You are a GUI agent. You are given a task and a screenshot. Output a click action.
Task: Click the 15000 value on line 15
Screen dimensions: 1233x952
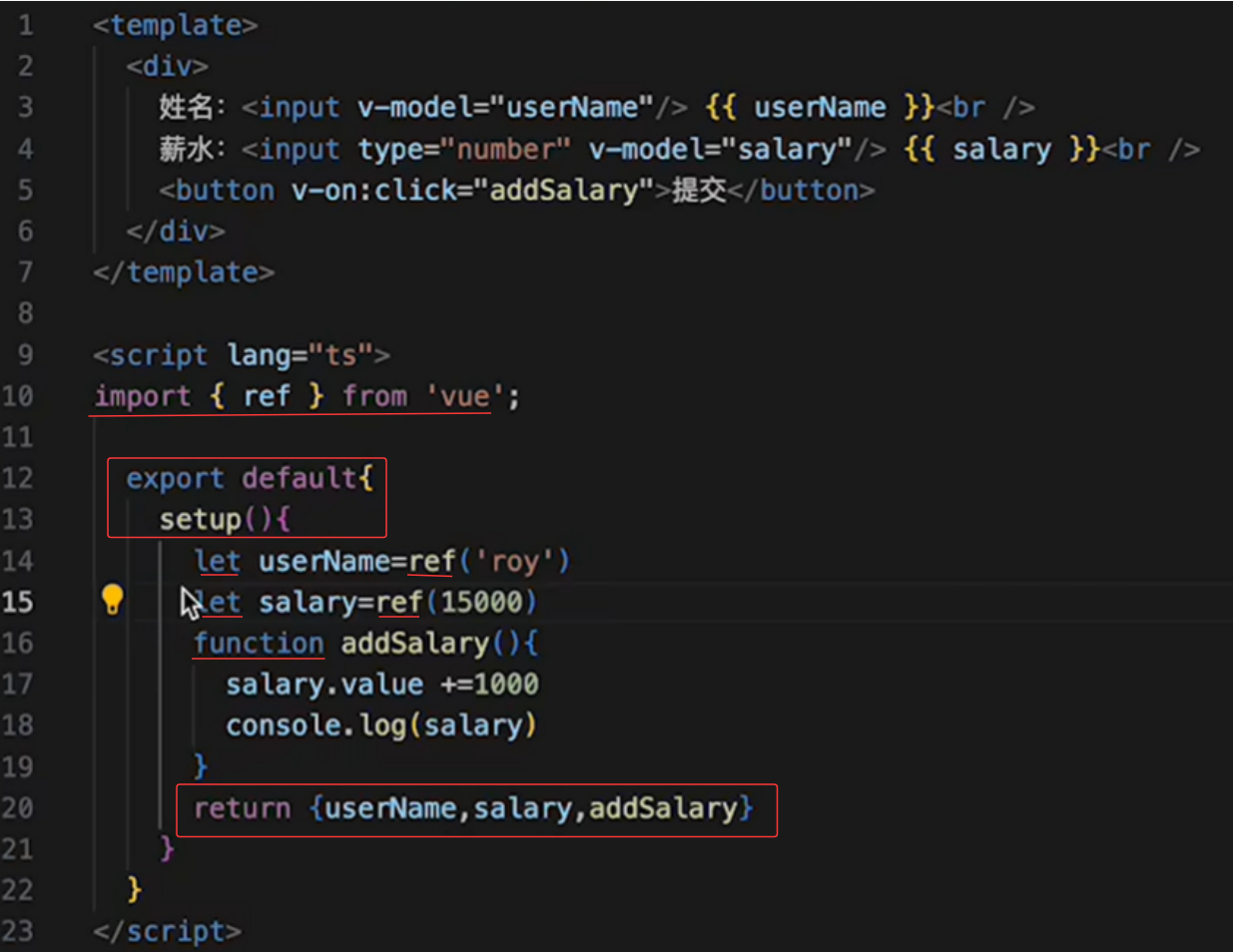481,602
